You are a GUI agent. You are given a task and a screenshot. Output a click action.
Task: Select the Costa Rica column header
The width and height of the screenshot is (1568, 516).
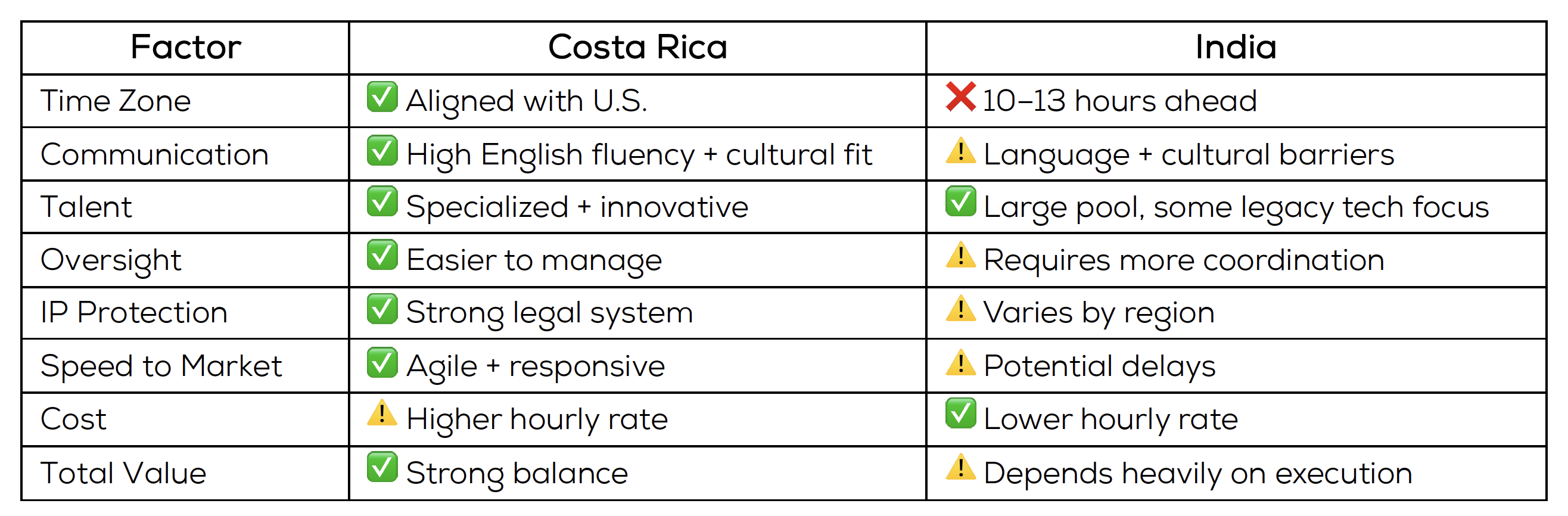click(637, 48)
